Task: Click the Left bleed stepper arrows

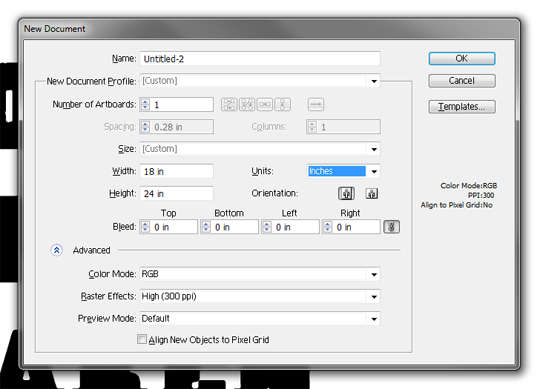Action: point(267,227)
